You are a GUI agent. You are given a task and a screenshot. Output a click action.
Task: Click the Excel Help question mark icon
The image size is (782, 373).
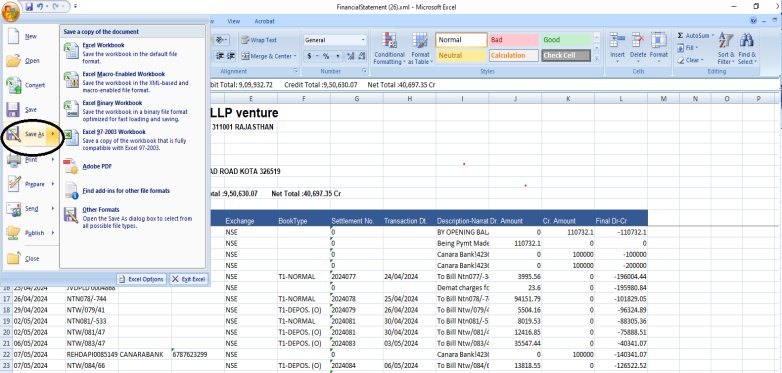coord(754,21)
